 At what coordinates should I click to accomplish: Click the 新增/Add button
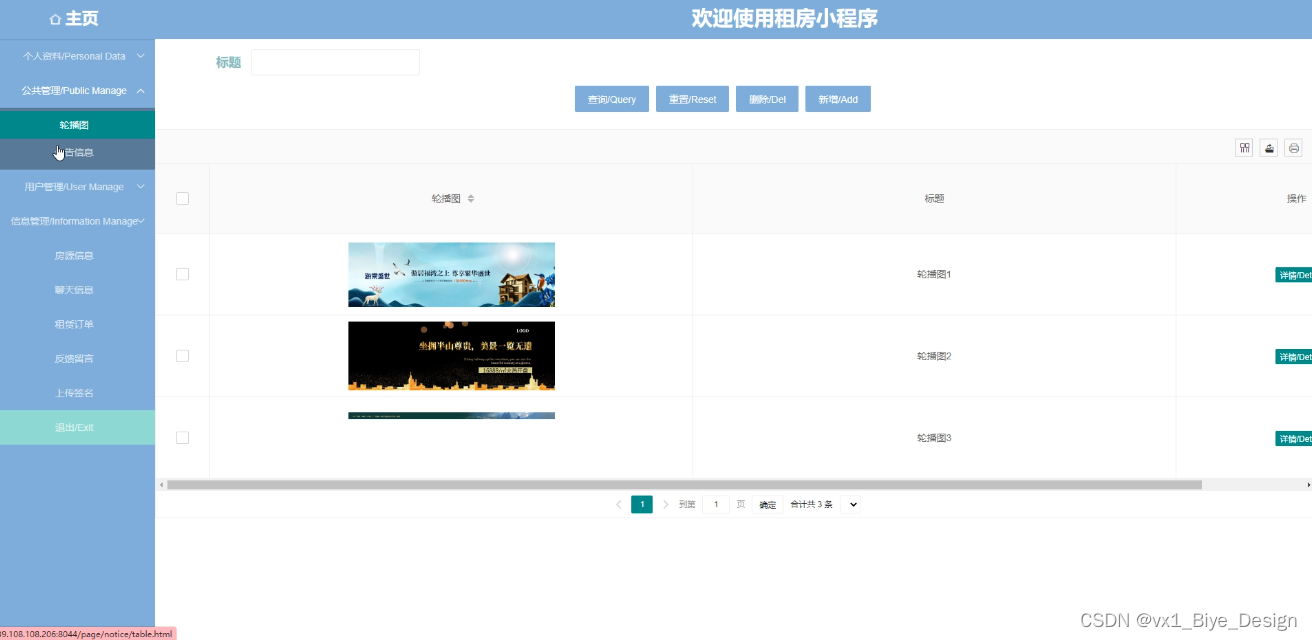[838, 98]
